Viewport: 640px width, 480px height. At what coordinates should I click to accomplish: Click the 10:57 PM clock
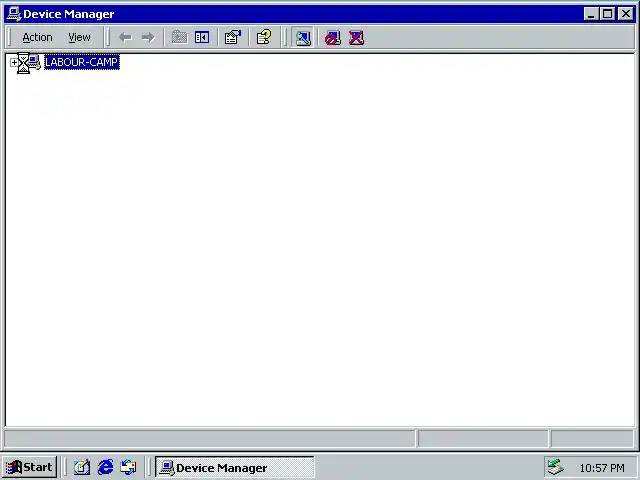click(602, 468)
